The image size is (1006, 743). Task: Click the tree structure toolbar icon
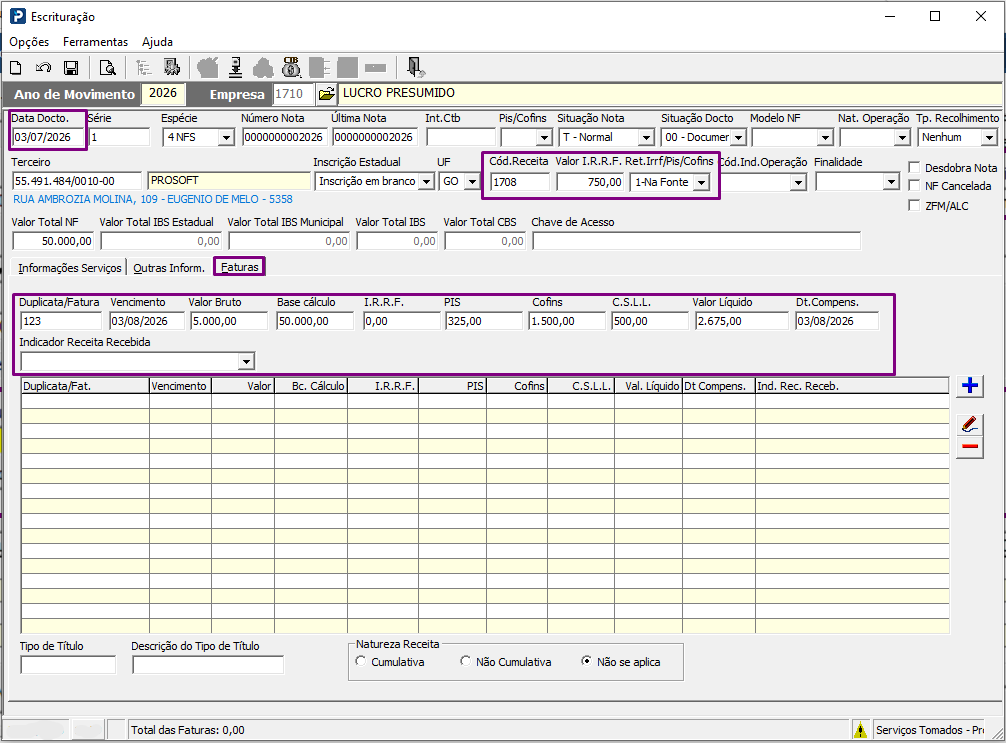(x=144, y=67)
